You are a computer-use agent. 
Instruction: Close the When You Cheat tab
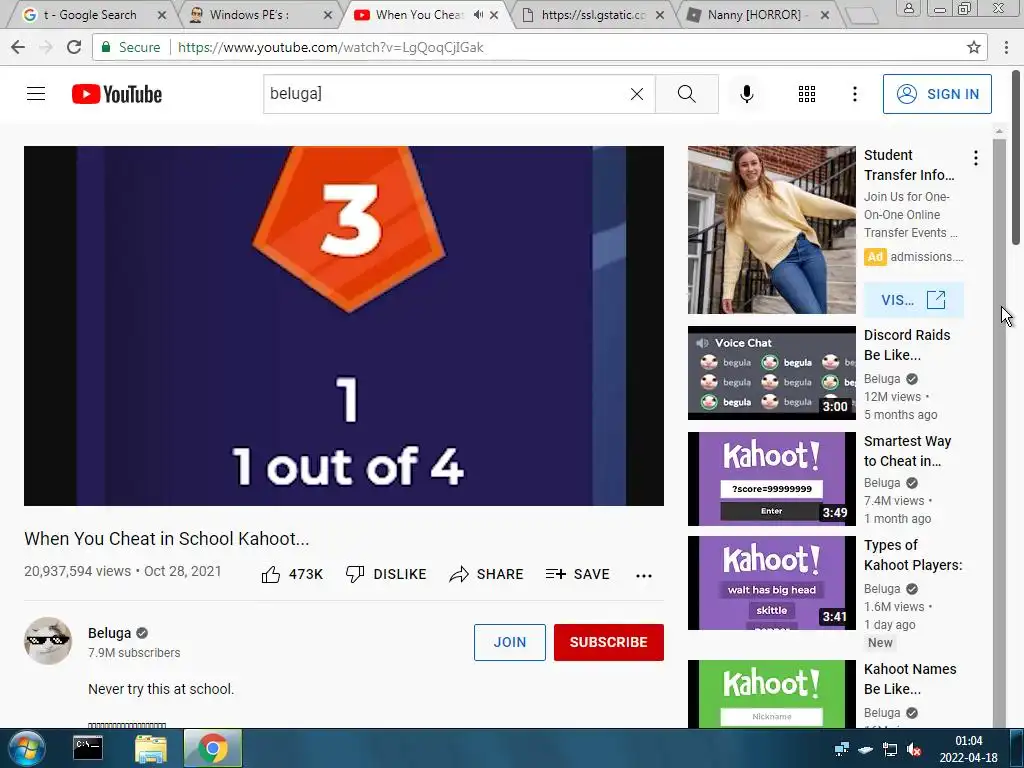click(494, 14)
